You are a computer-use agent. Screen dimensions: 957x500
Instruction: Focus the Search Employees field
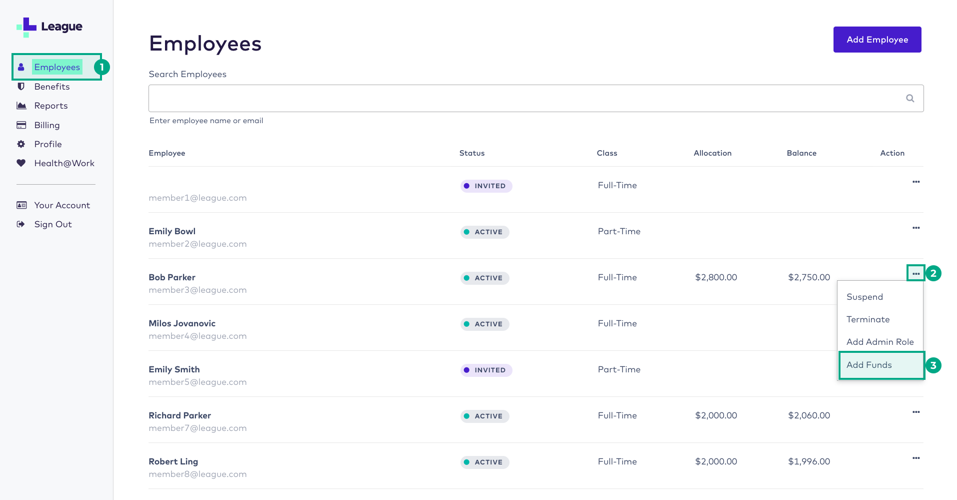(x=536, y=98)
